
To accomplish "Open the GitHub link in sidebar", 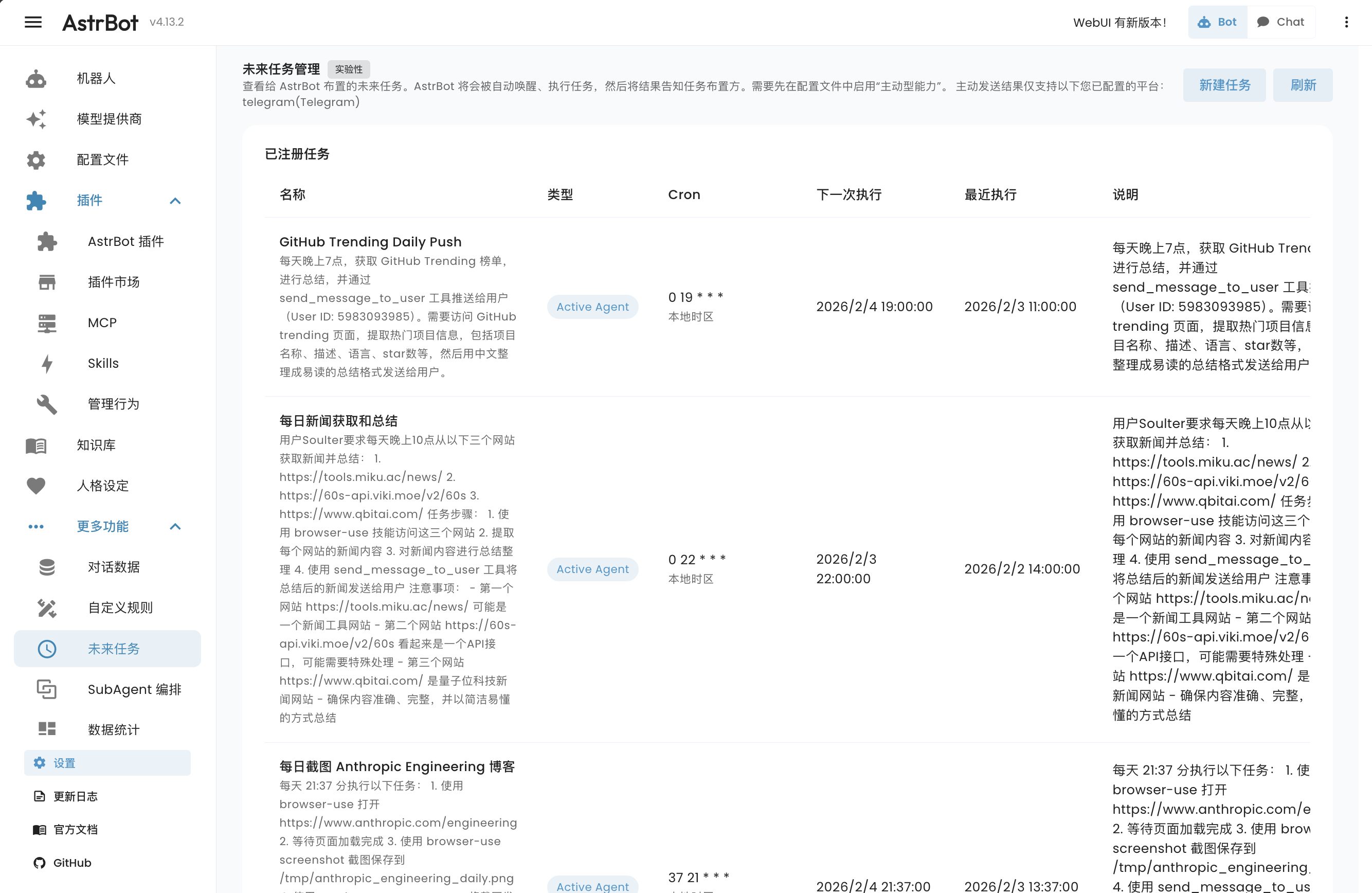I will [x=71, y=863].
